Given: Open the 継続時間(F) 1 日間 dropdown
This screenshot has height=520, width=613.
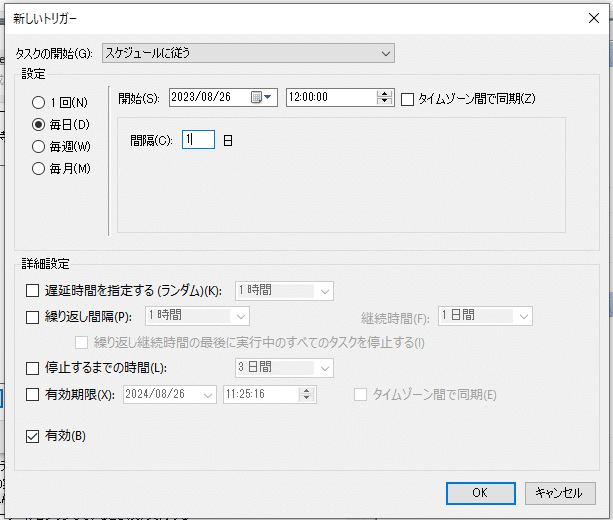Looking at the screenshot, I should pos(485,316).
